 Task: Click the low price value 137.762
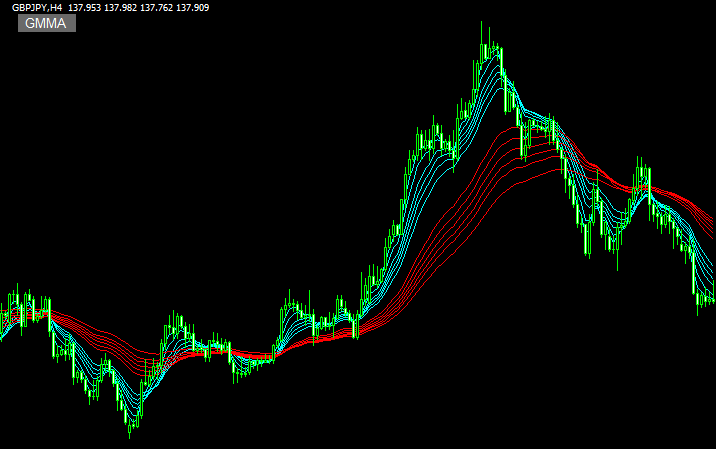click(156, 7)
